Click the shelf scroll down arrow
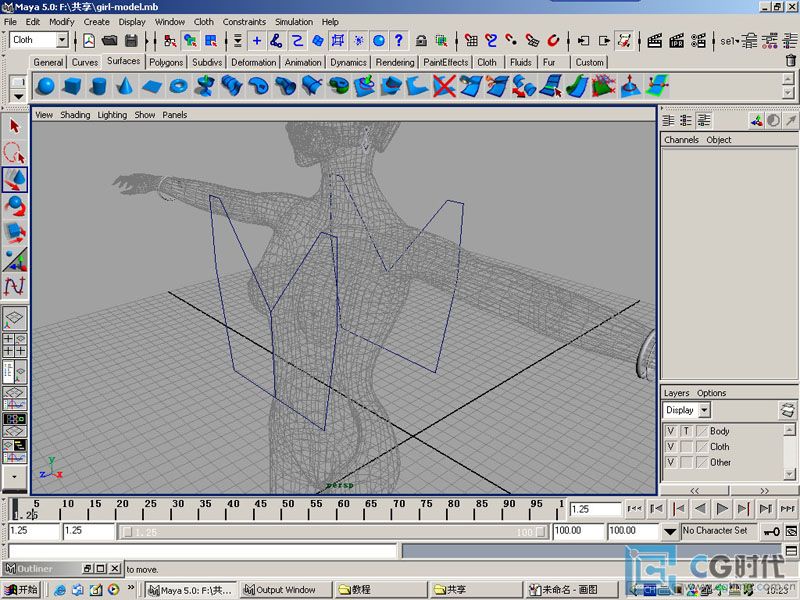 click(788, 93)
